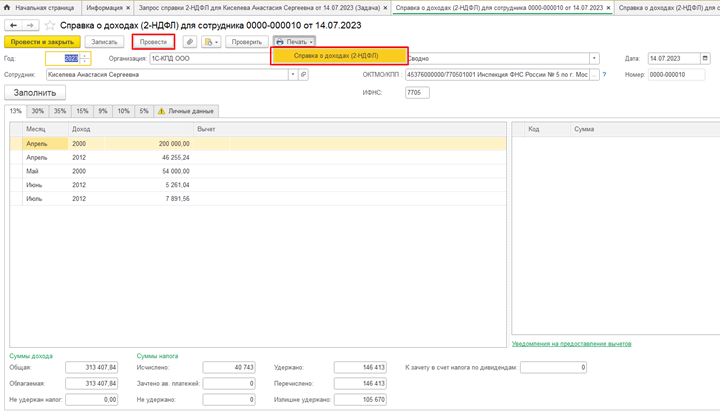Select the row with income 46 255,24
This screenshot has width=720, height=415.
click(258, 157)
